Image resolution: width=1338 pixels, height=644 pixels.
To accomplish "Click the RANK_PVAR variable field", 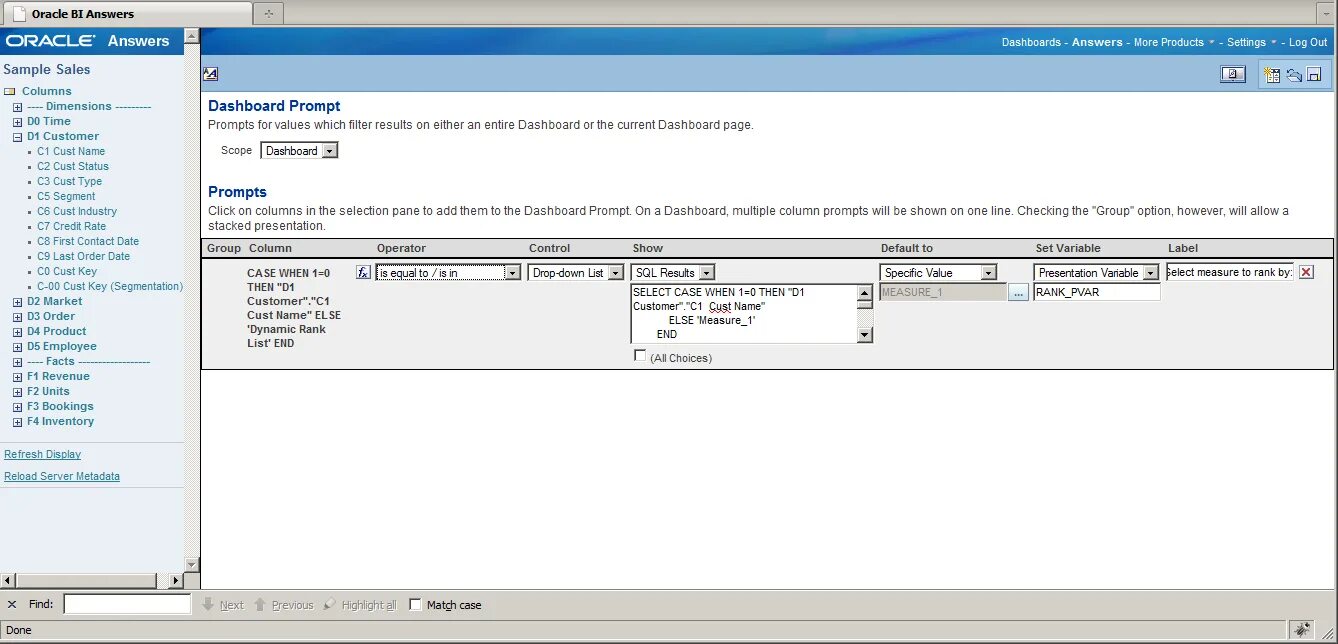I will pos(1097,292).
